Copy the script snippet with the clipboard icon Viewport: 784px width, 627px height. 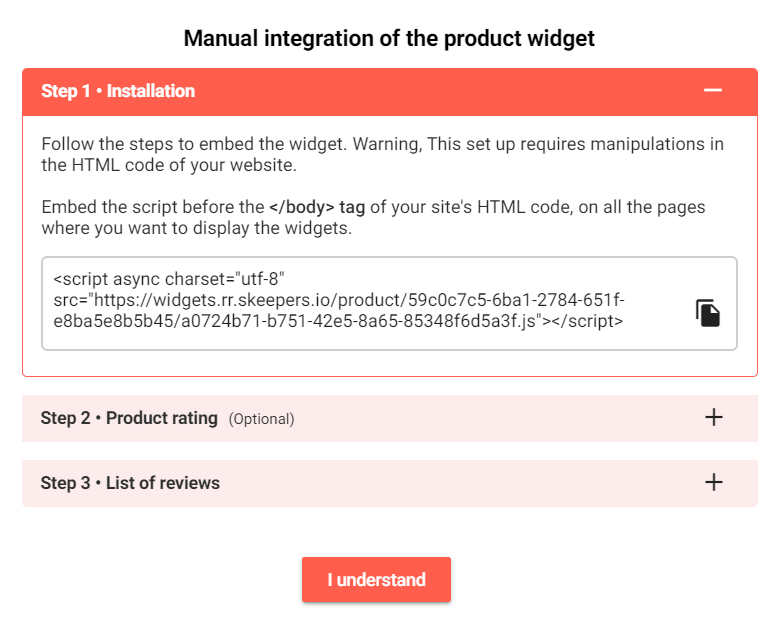[x=708, y=313]
